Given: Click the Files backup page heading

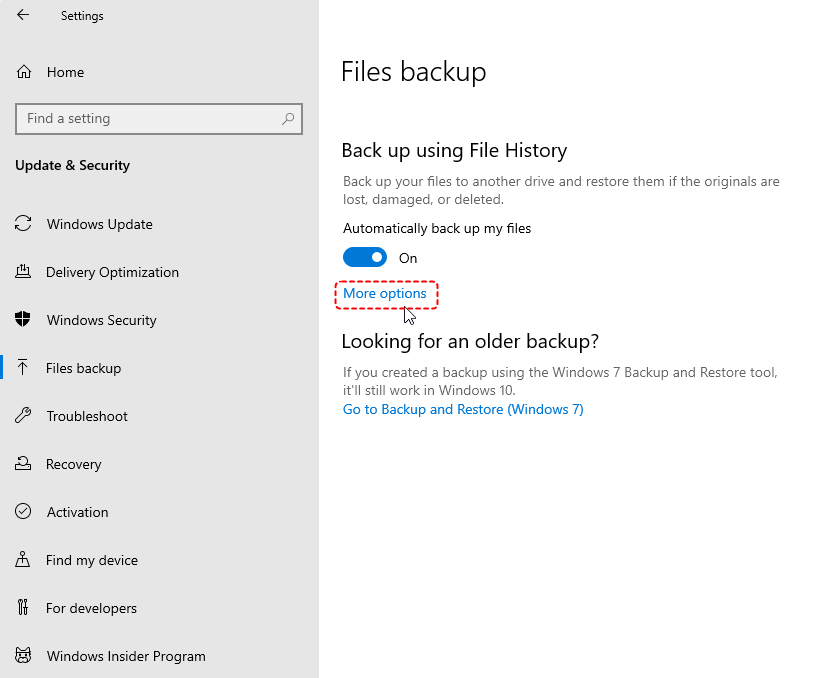Looking at the screenshot, I should [x=414, y=72].
